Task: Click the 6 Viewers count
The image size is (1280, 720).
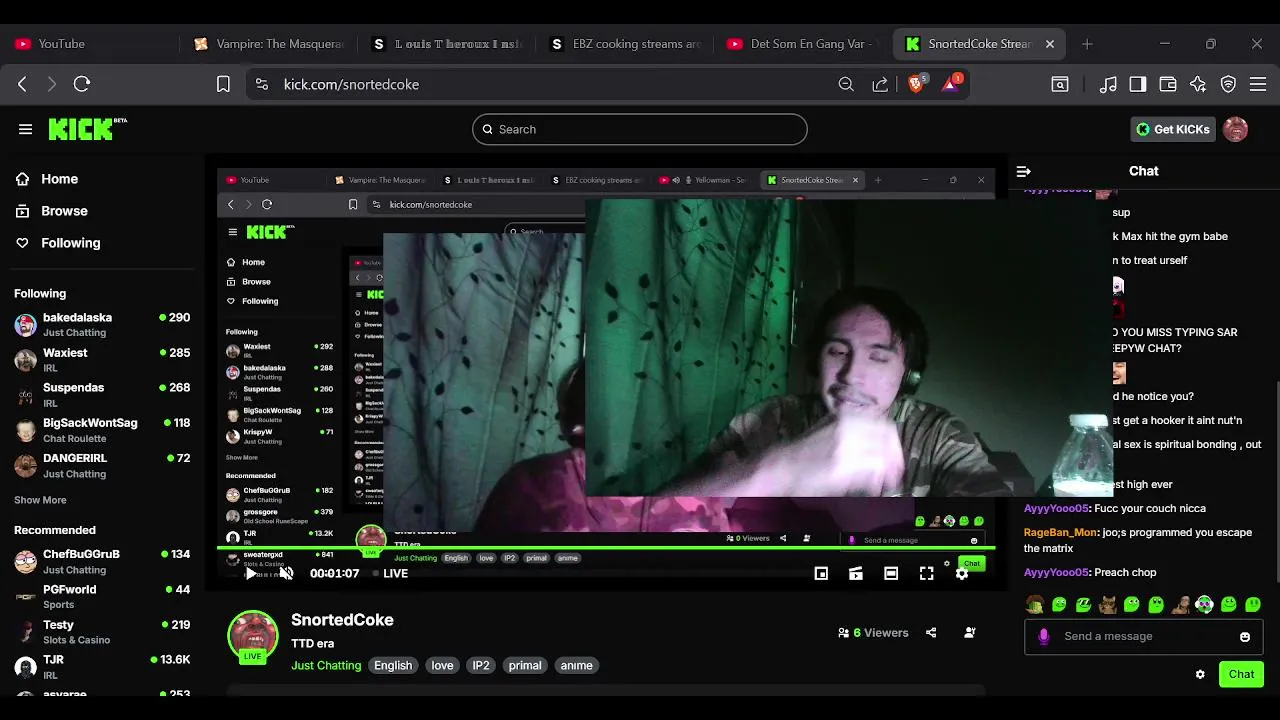Action: pyautogui.click(x=873, y=633)
